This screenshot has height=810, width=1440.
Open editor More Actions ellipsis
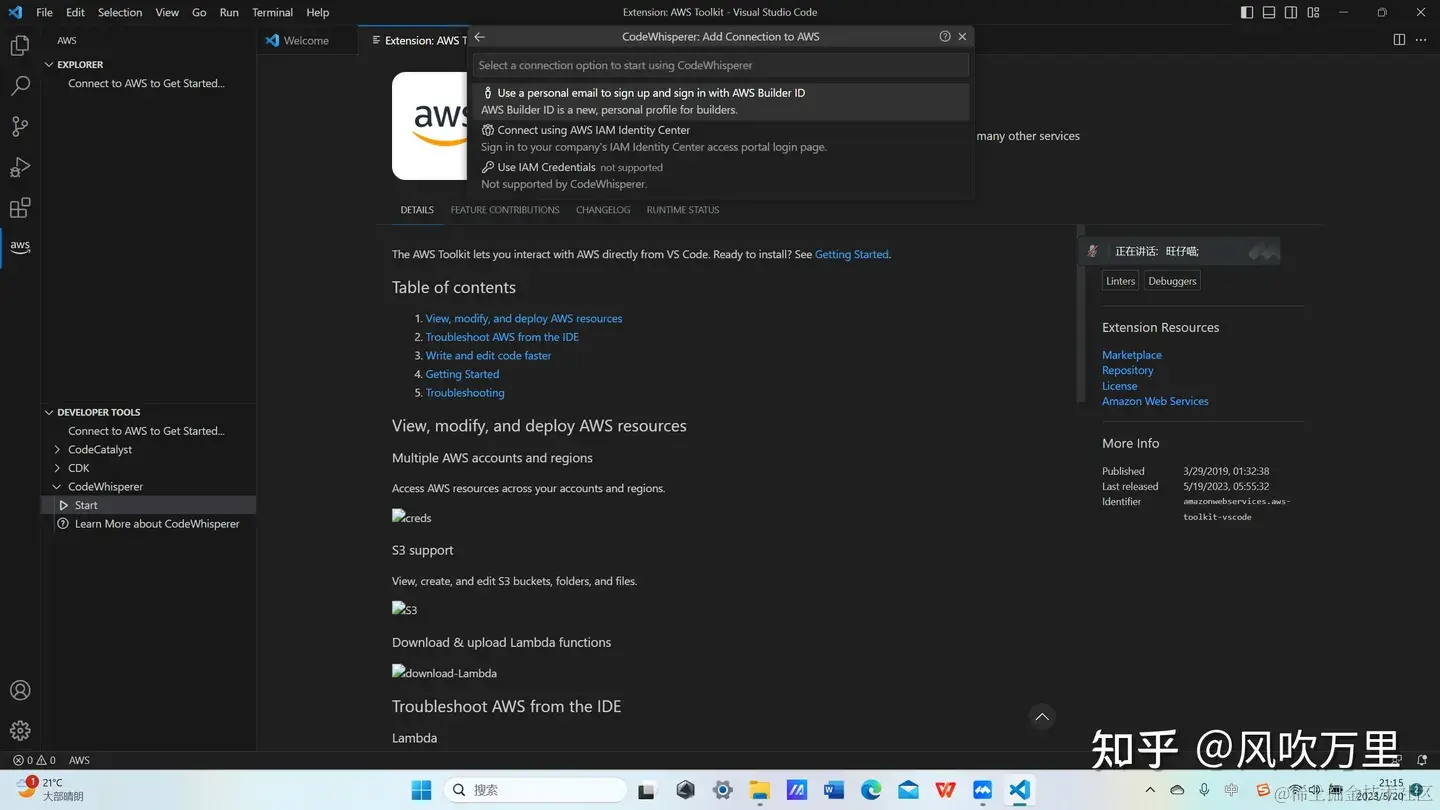click(x=1421, y=40)
